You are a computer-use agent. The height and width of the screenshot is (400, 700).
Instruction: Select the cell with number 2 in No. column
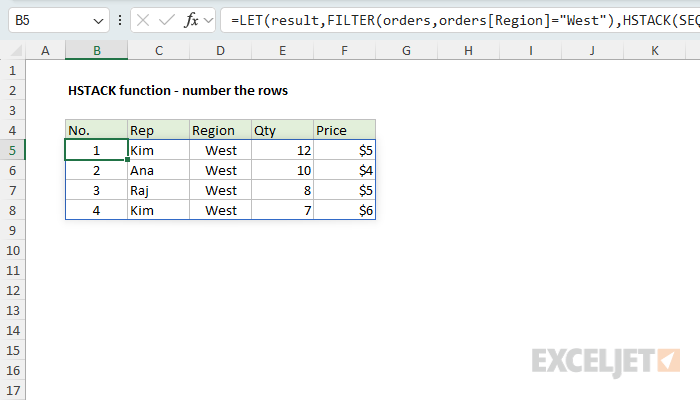coord(96,171)
